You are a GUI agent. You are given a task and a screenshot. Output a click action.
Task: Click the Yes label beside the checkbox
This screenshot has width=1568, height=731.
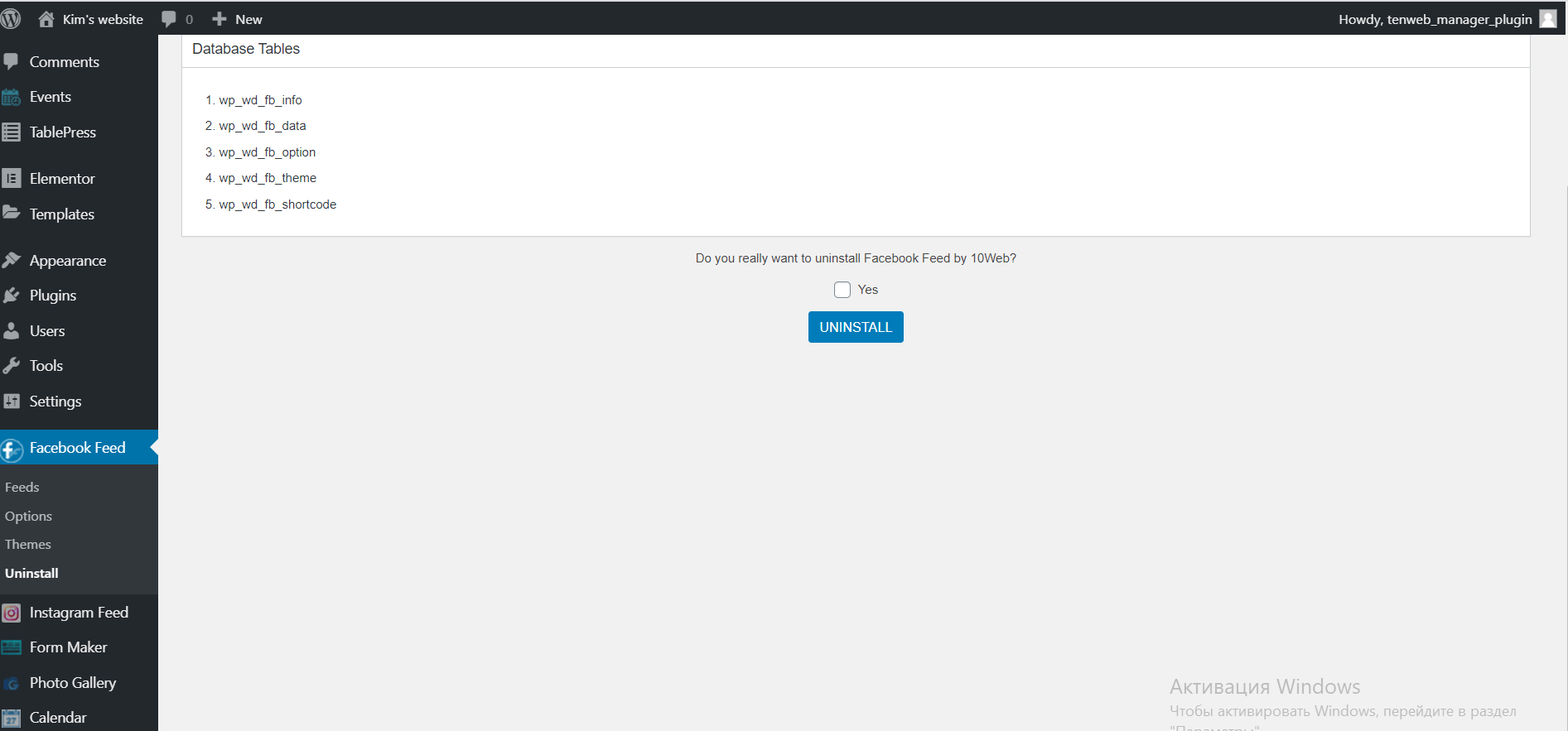point(868,290)
